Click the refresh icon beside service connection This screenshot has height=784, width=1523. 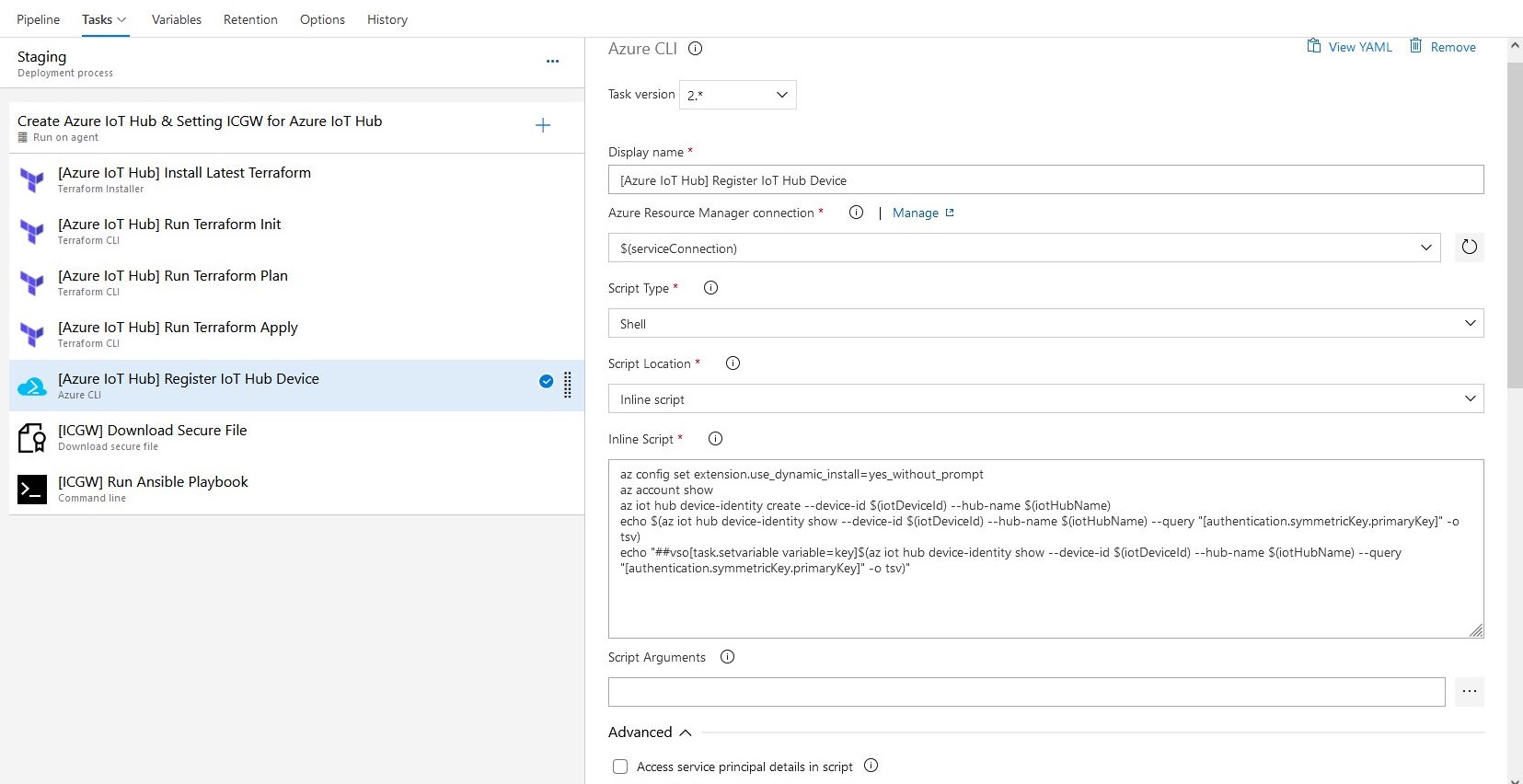(x=1469, y=248)
